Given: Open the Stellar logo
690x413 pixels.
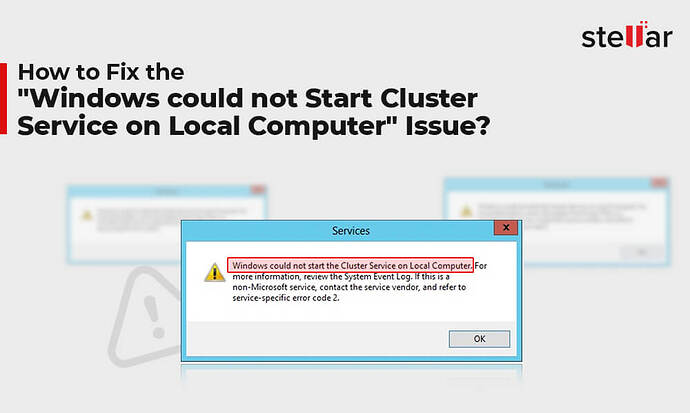Looking at the screenshot, I should [627, 35].
